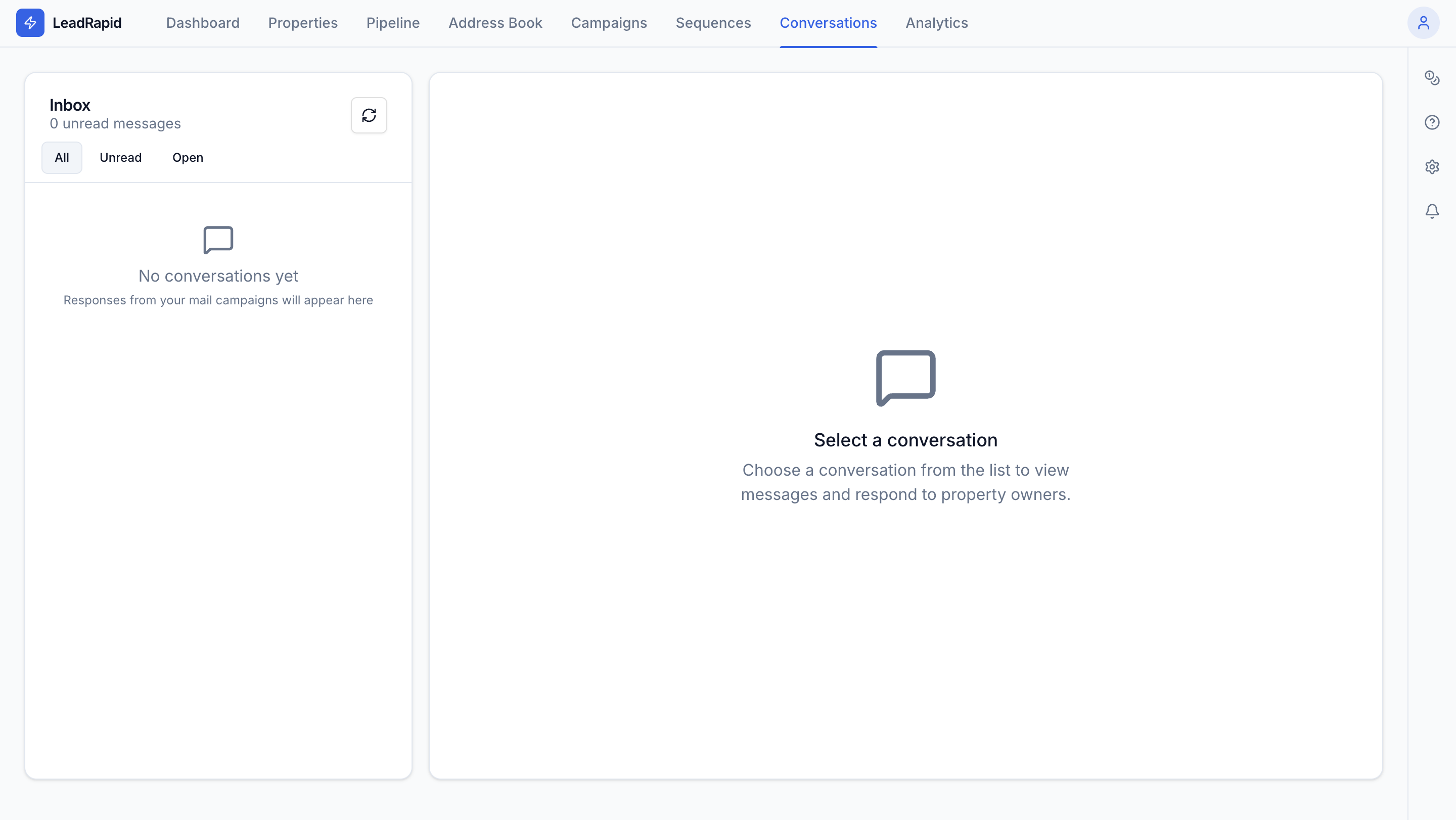Navigate to Campaigns
Viewport: 1456px width, 820px height.
coord(609,23)
